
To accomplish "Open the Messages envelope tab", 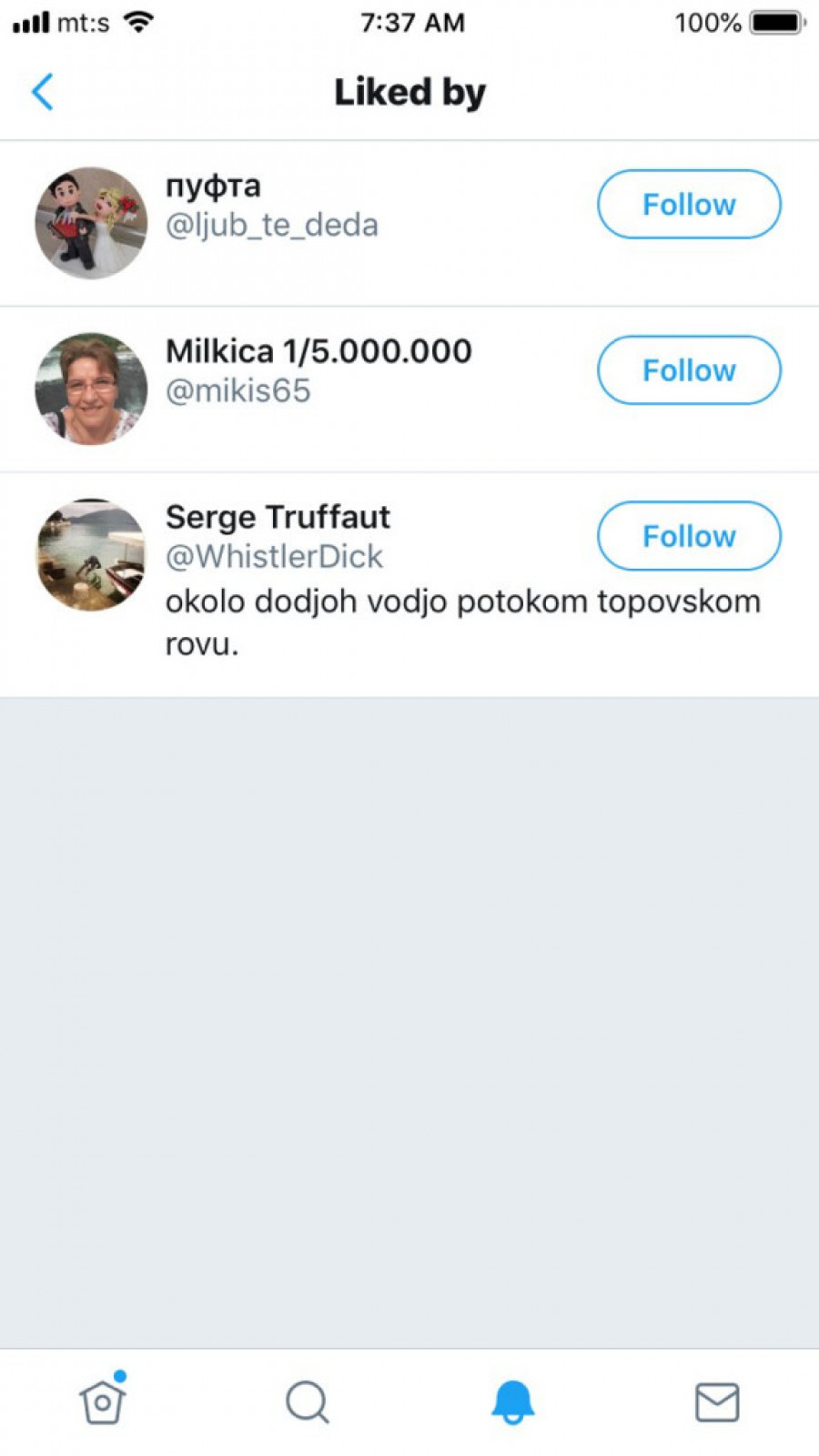I will pyautogui.click(x=717, y=1401).
